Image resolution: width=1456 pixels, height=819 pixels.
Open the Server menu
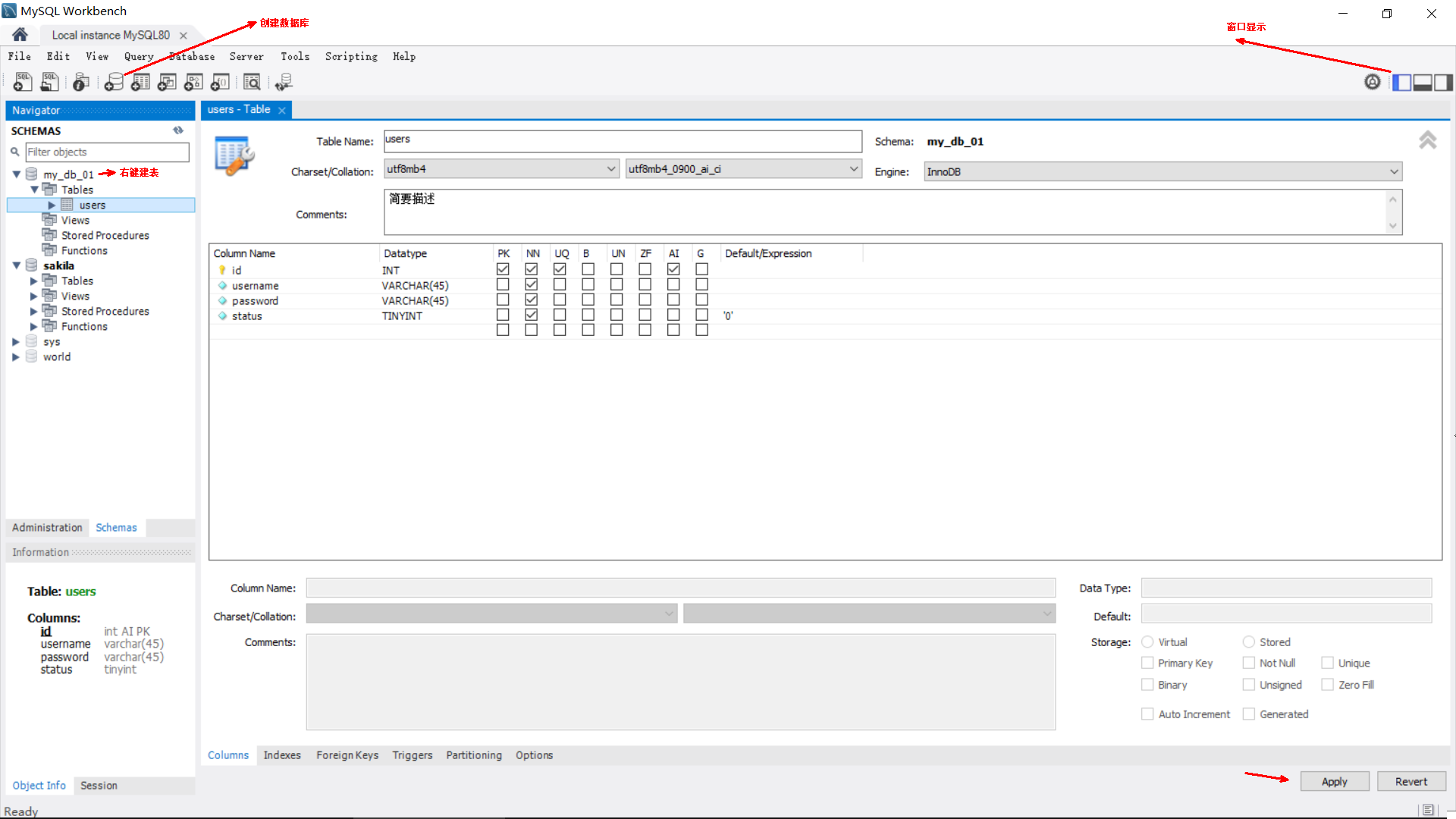pos(246,56)
